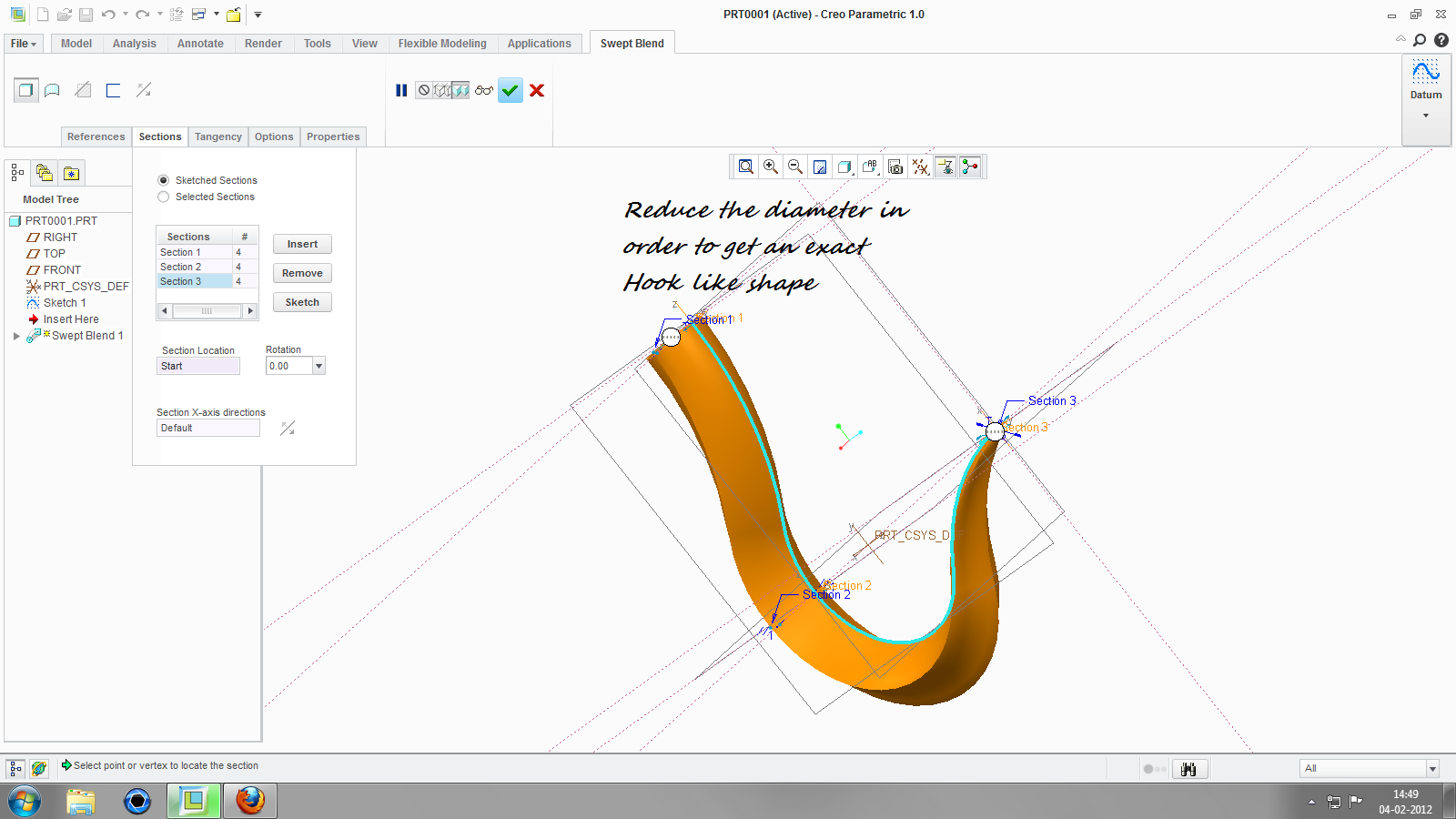The width and height of the screenshot is (1456, 819).
Task: Click the Regenerate model icon
Action: tap(177, 15)
